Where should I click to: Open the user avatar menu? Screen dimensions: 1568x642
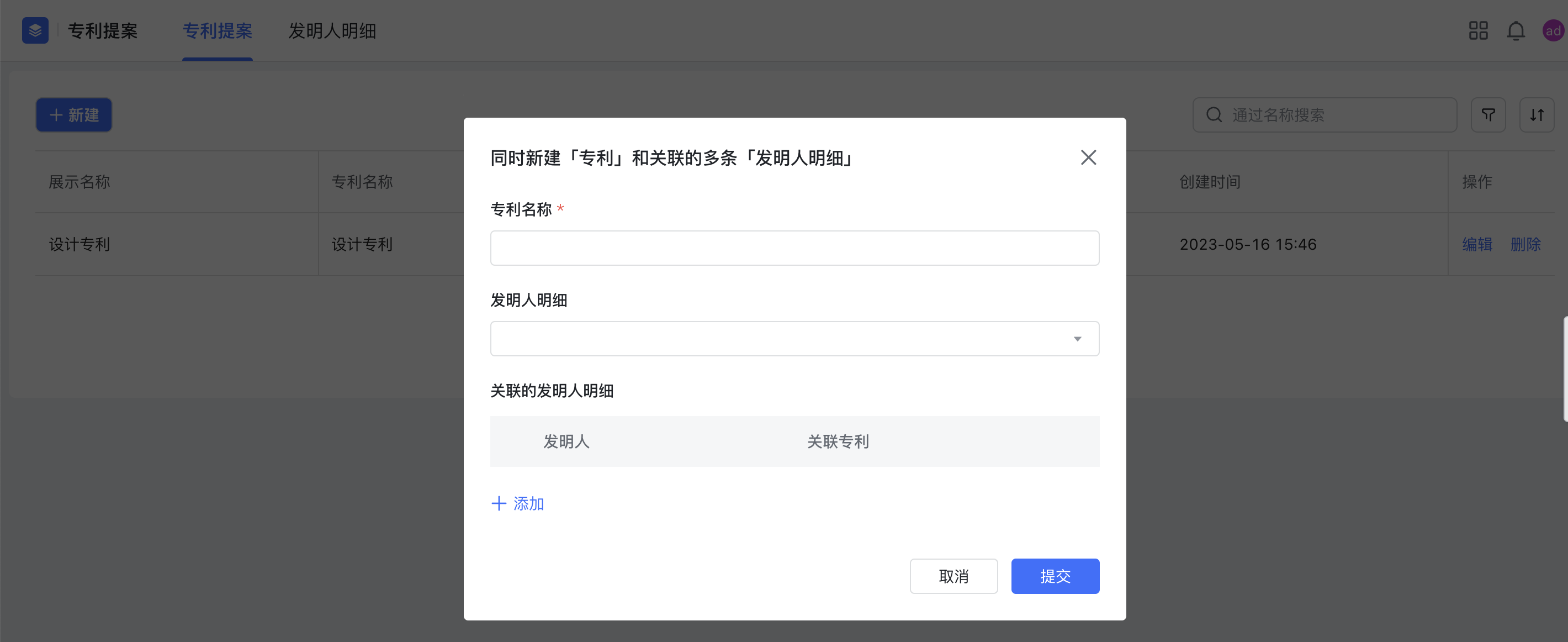1554,30
